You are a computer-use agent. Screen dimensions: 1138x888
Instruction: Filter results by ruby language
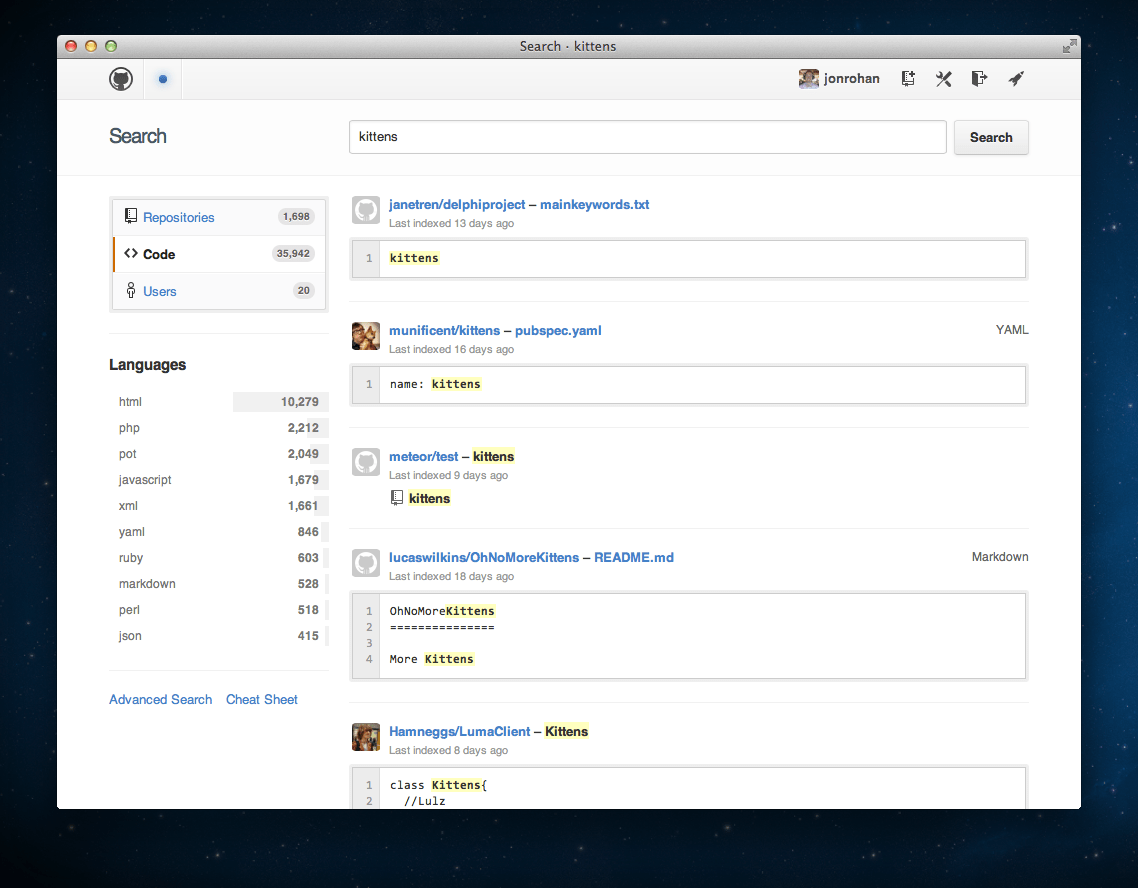(131, 558)
